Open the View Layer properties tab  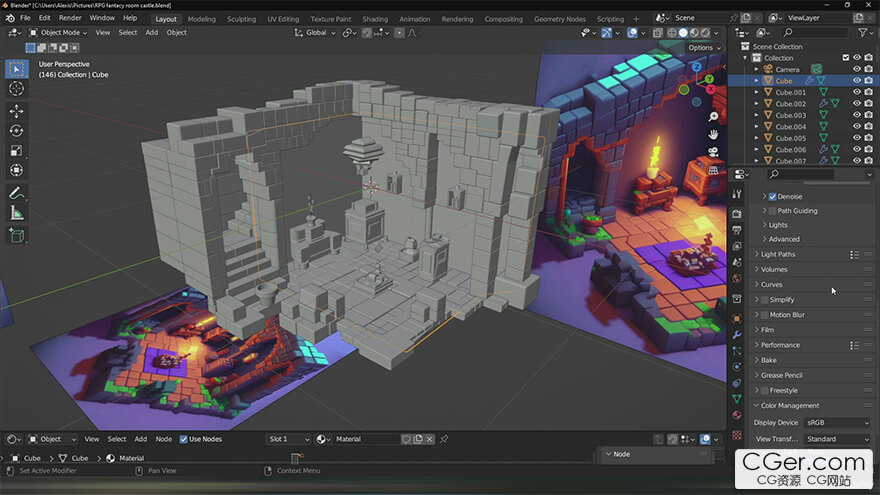[x=737, y=246]
